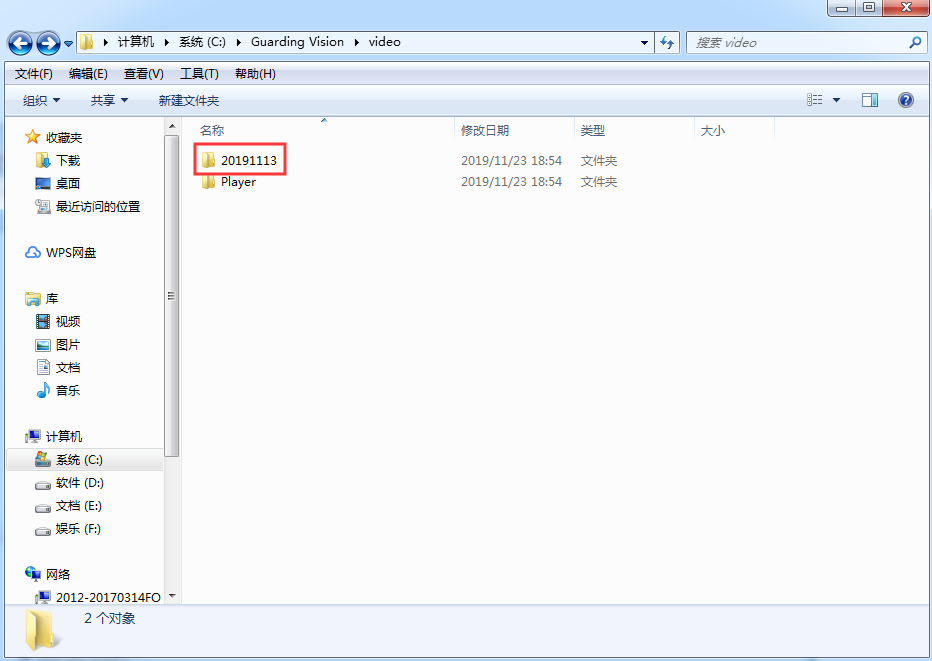
Task: Select Guarding Vision in the address breadcrumb
Action: coord(297,42)
